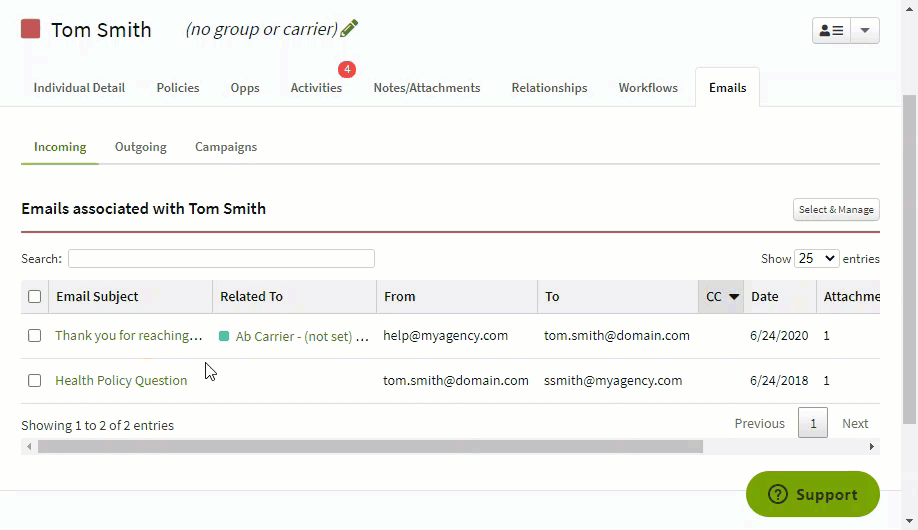
Task: Sort by Date column header
Action: point(780,296)
